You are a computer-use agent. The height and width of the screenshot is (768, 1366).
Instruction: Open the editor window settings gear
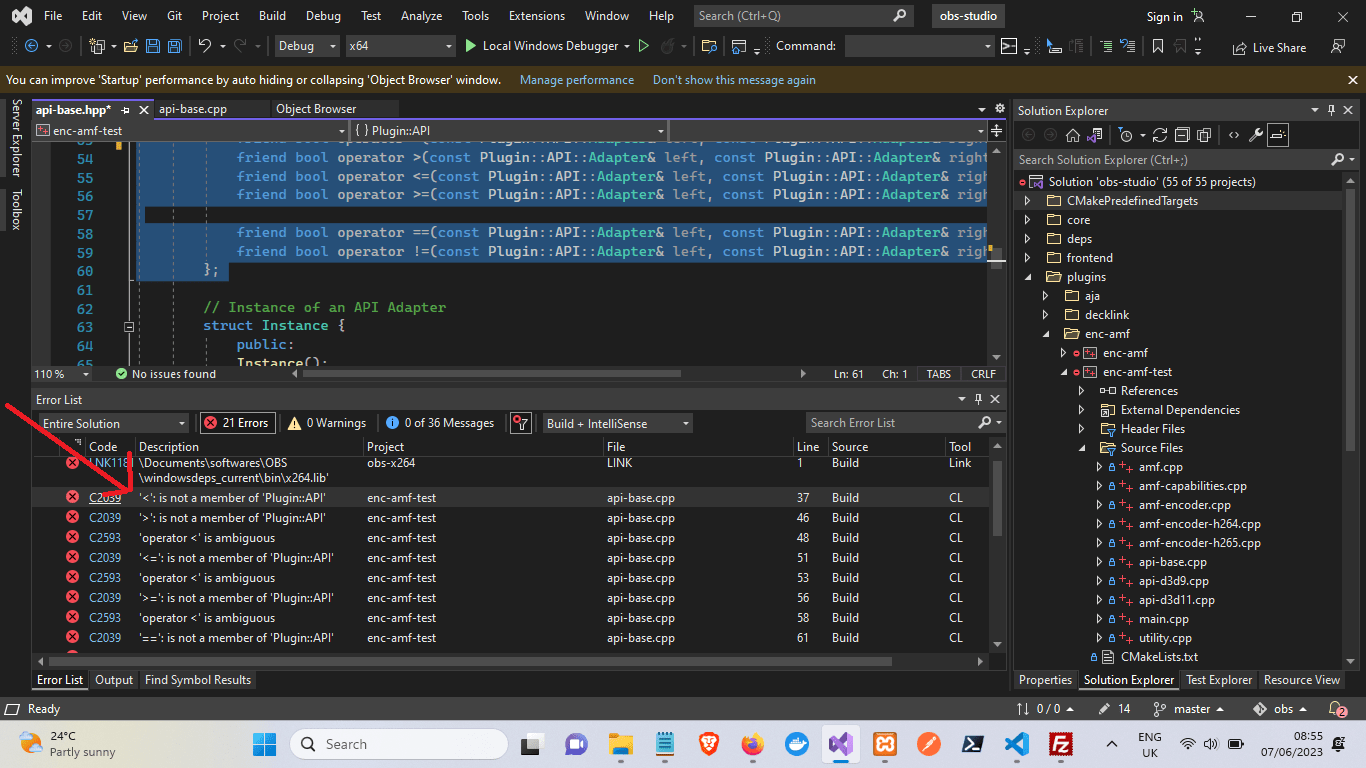[x=998, y=109]
